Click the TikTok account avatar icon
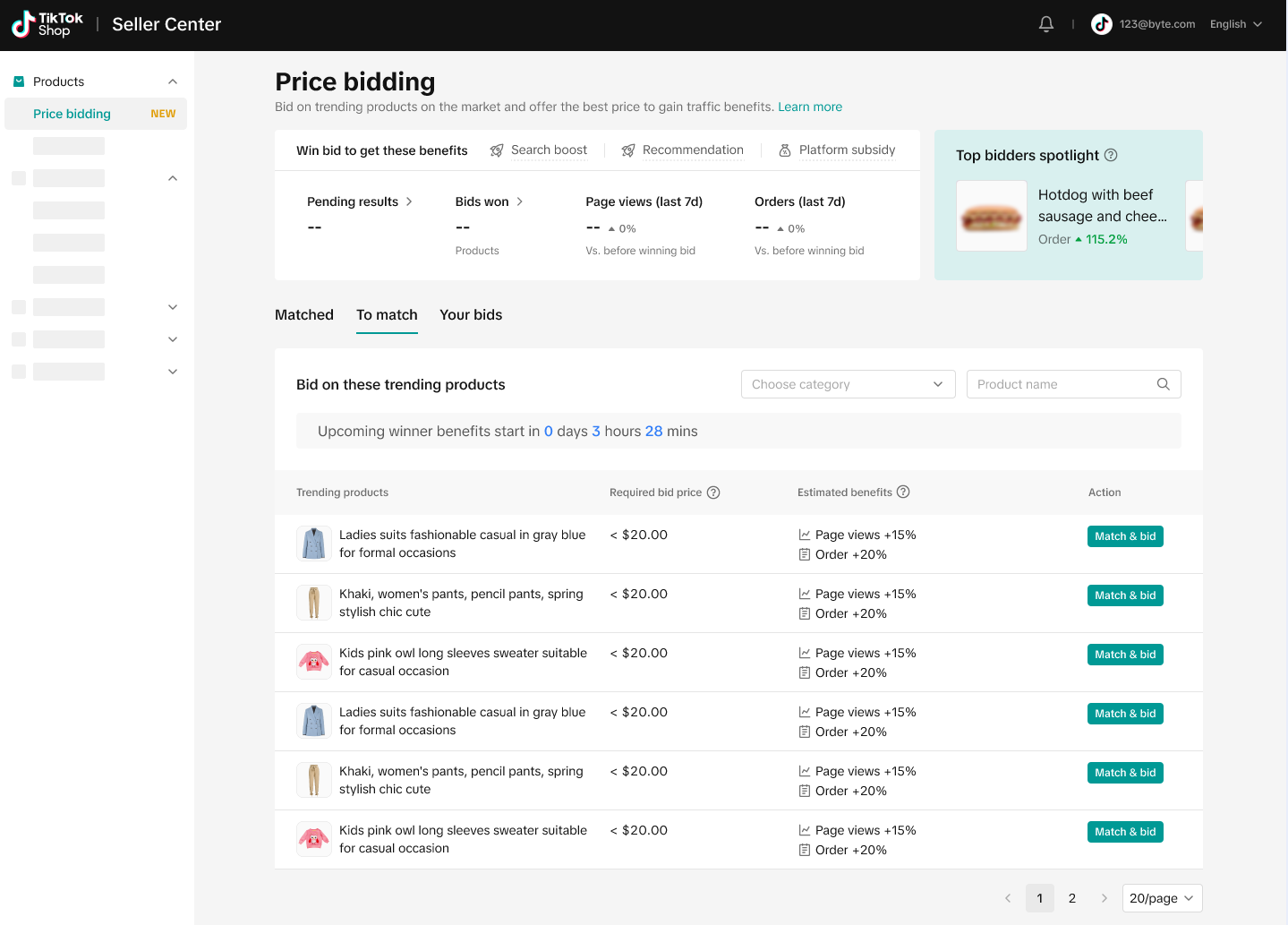Image resolution: width=1288 pixels, height=925 pixels. 1101,24
